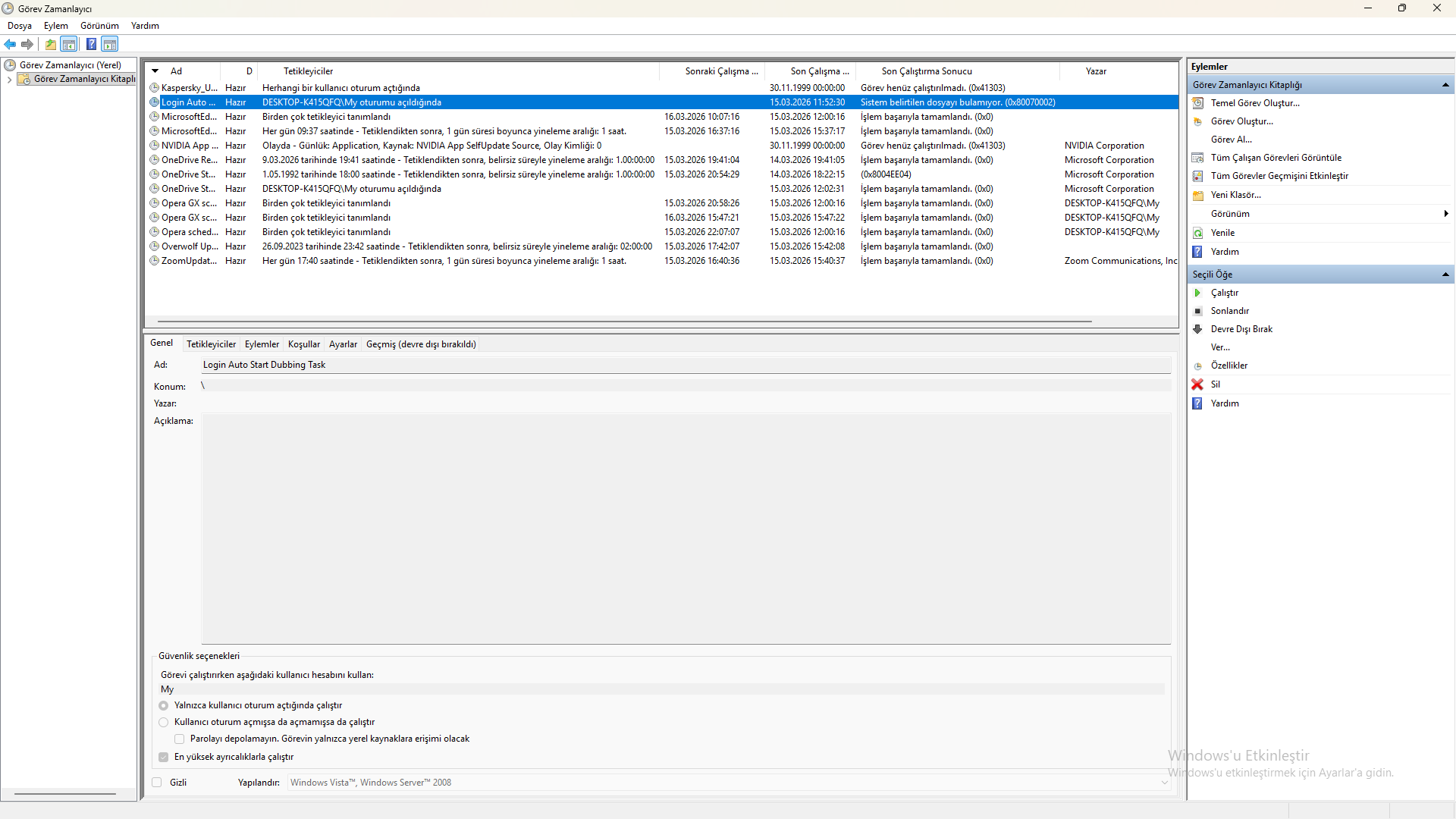
Task: Switch to the Tetikleyiciler tab
Action: [211, 344]
